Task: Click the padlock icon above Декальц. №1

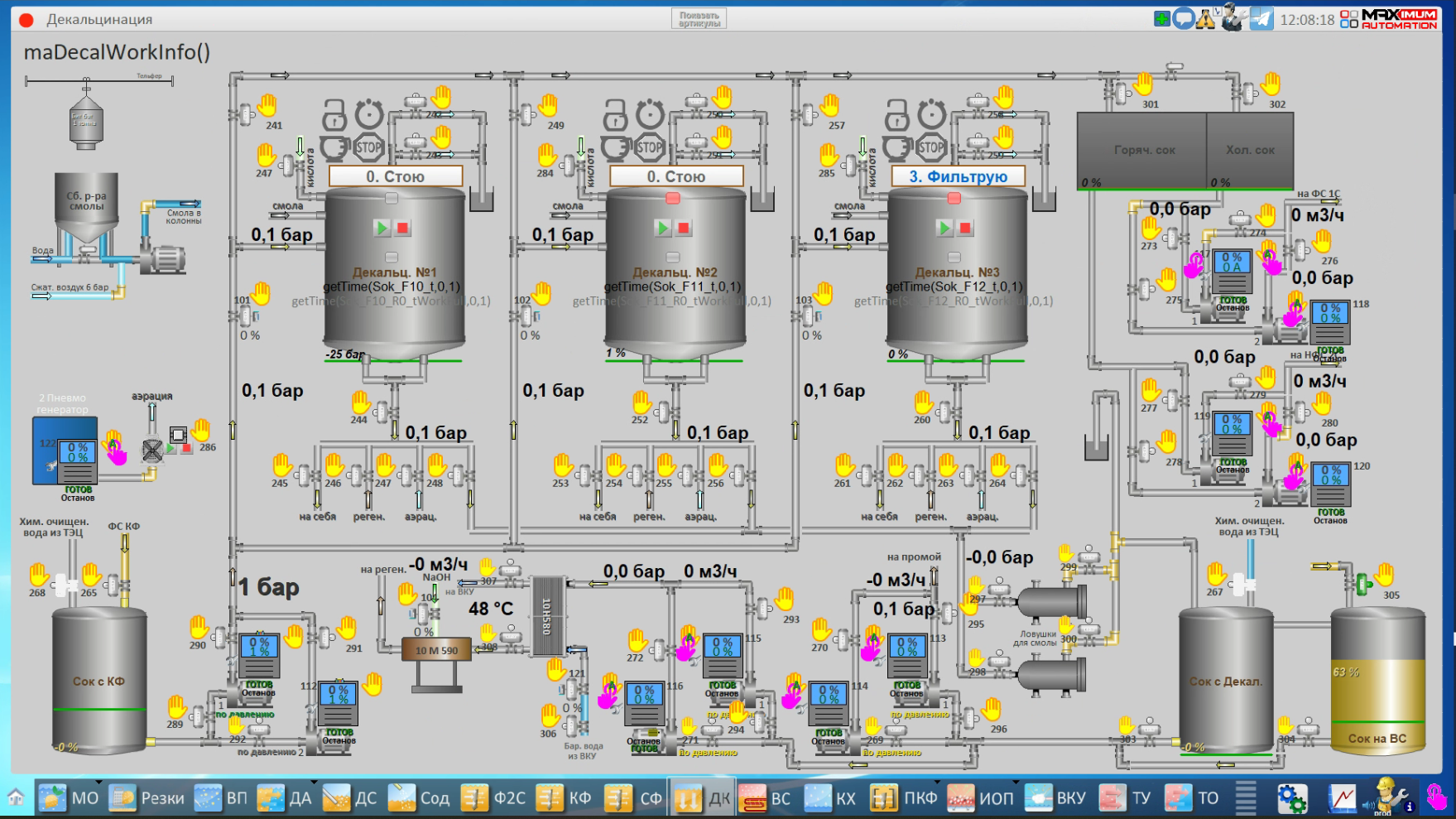Action: coord(334,114)
